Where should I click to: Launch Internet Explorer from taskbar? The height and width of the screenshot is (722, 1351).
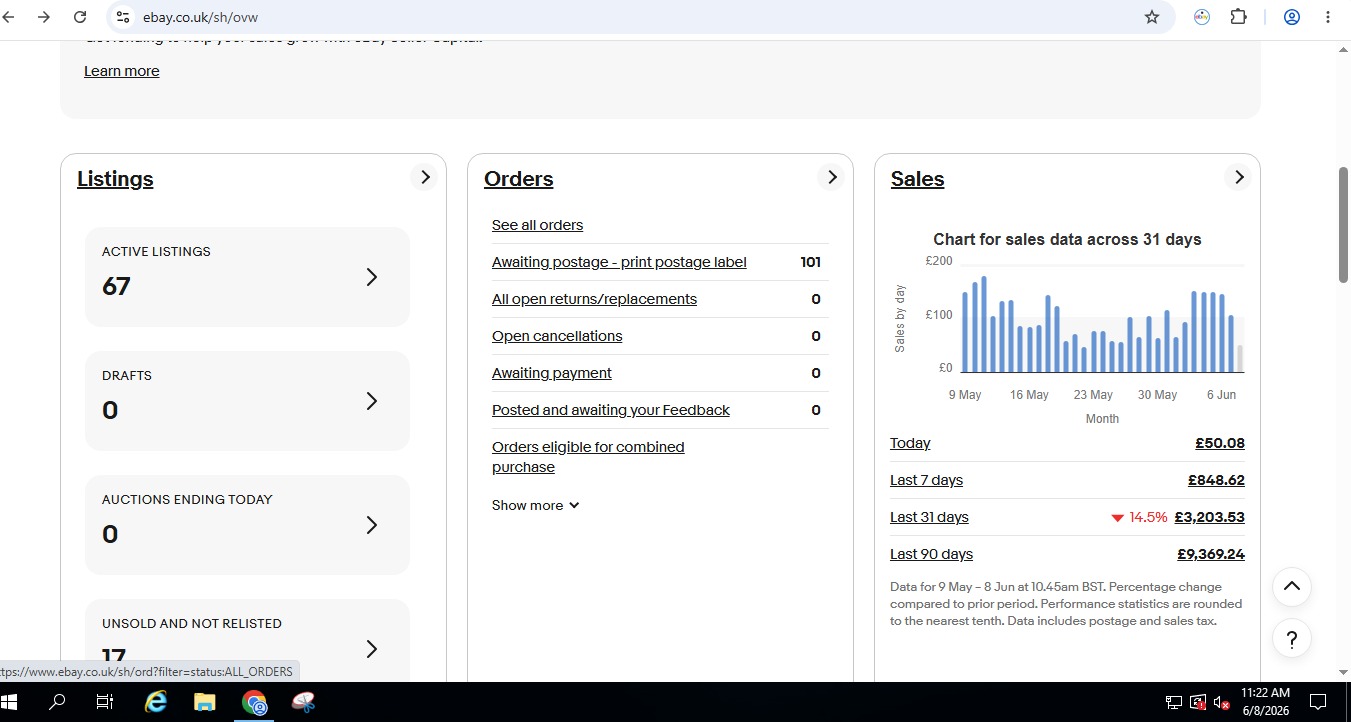(x=156, y=702)
